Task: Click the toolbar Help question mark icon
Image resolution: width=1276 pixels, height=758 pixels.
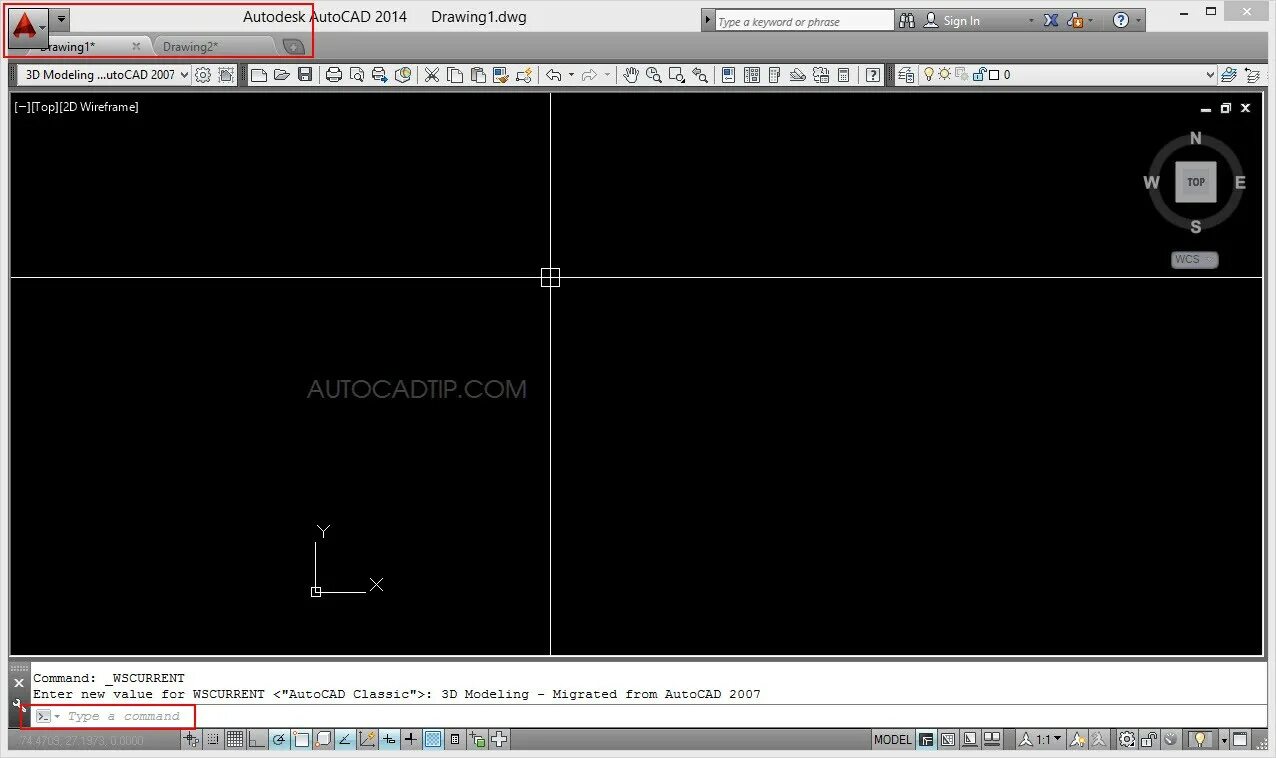Action: click(873, 75)
